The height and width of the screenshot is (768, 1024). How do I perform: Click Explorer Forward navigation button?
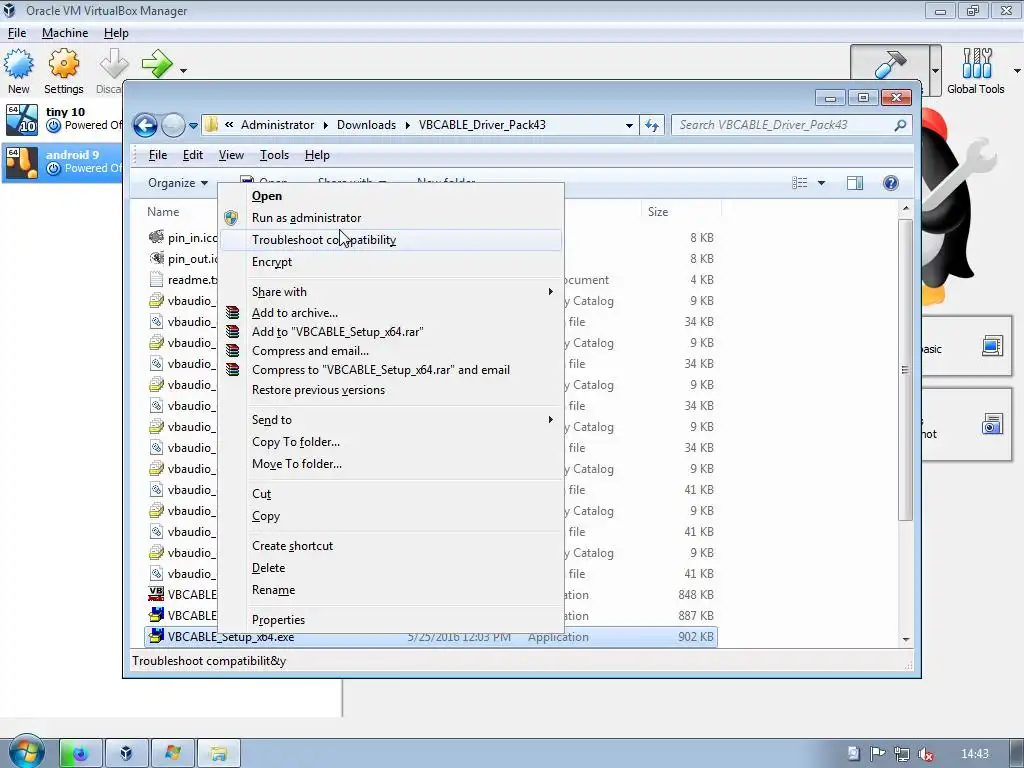tap(173, 125)
